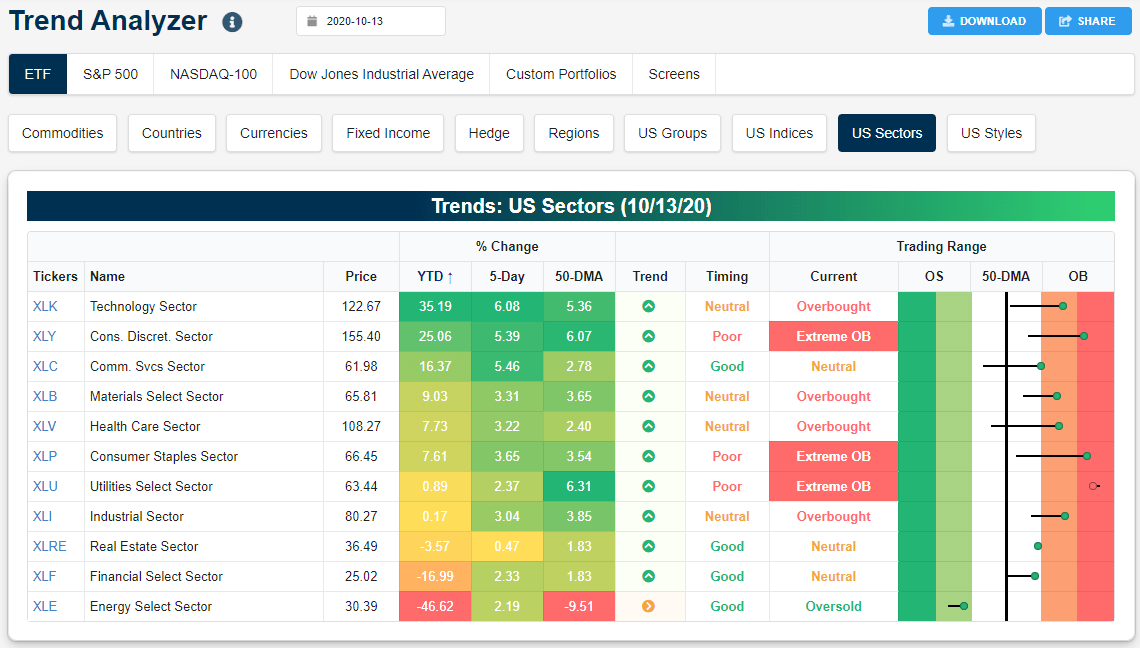The width and height of the screenshot is (1140, 648).
Task: Click the orange trend icon for Energy Select Sector
Action: click(x=649, y=606)
